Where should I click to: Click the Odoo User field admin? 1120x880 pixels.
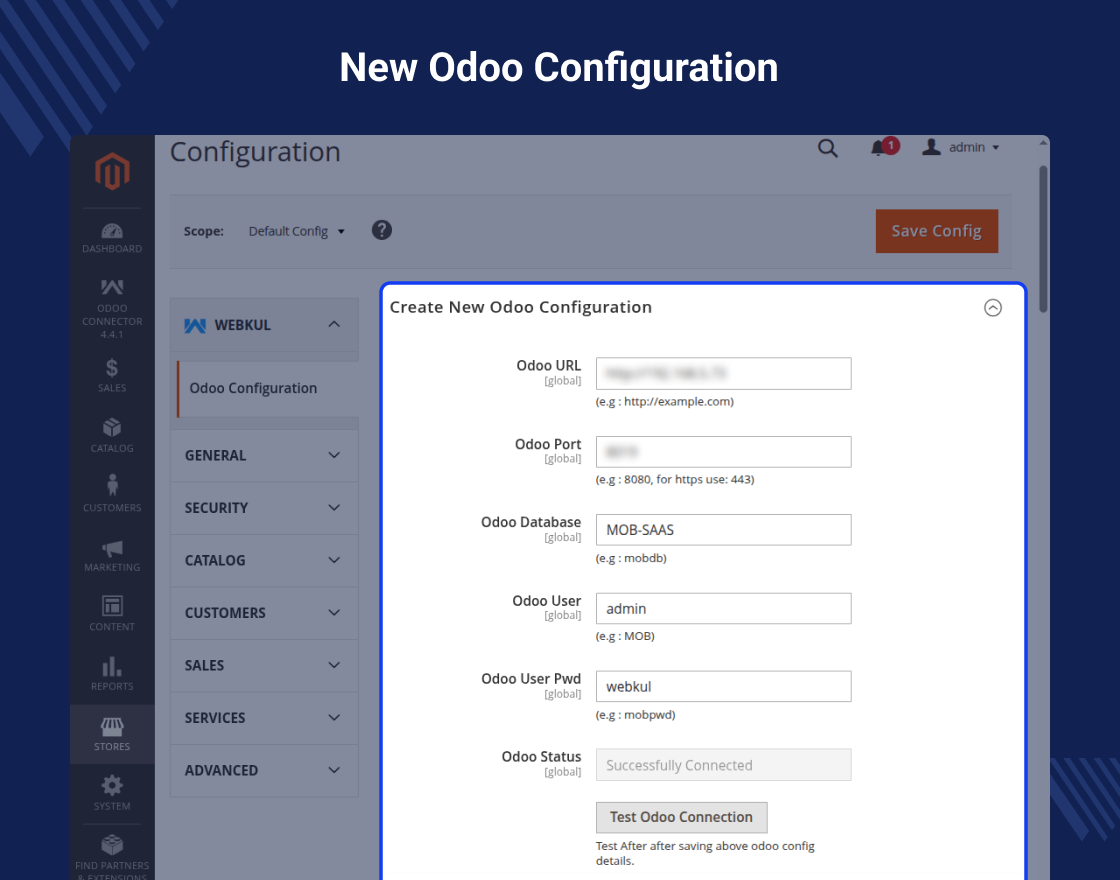(x=724, y=609)
